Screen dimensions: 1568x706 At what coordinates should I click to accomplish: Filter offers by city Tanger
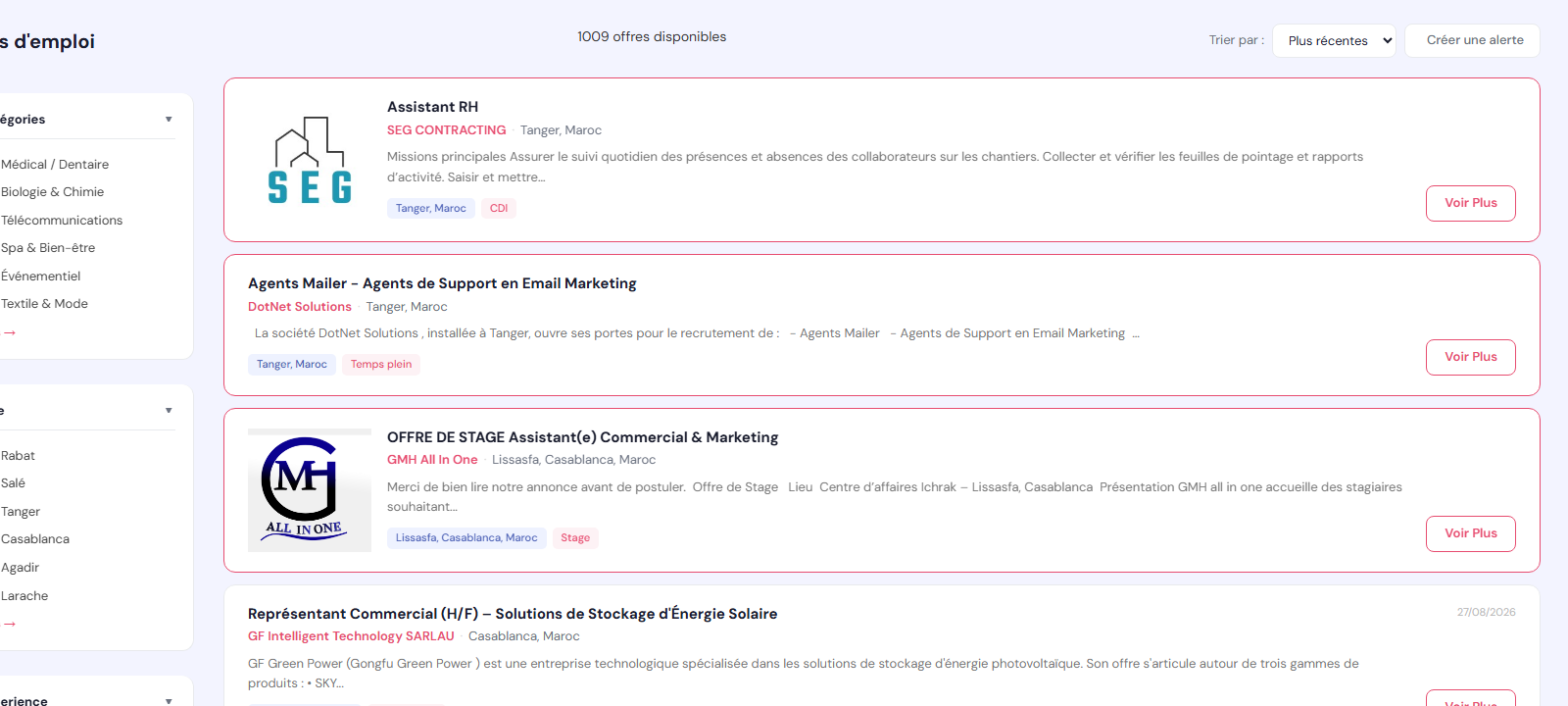tap(21, 512)
